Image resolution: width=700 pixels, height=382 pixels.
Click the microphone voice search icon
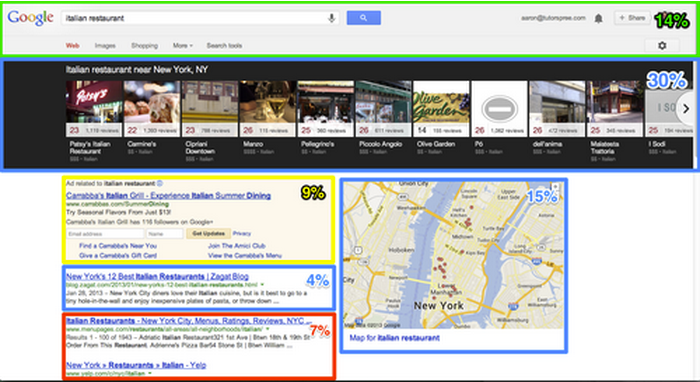tap(331, 18)
